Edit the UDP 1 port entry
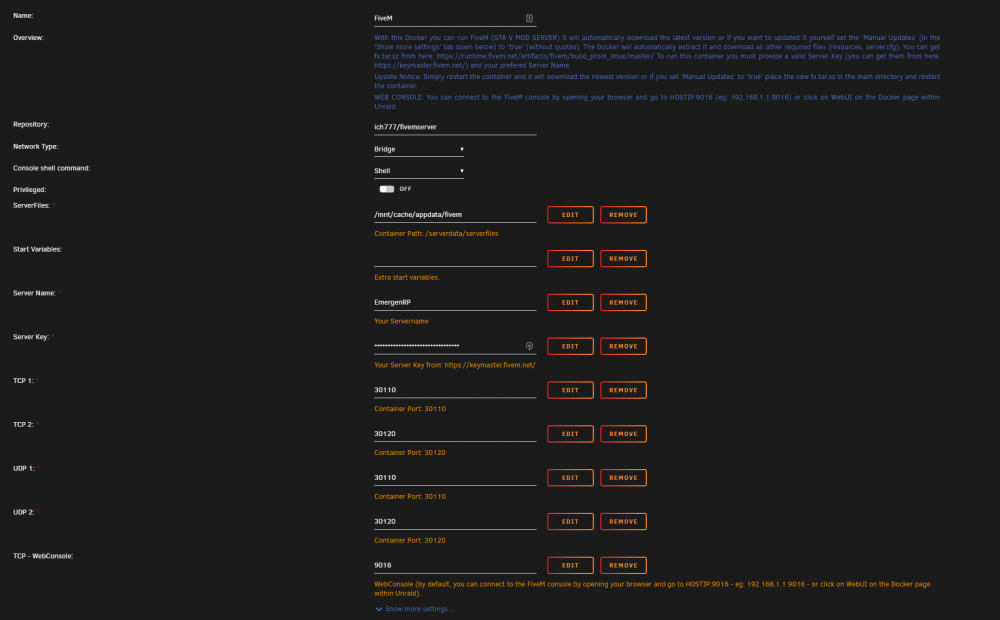Screen dimensions: 1000x620 (570, 478)
